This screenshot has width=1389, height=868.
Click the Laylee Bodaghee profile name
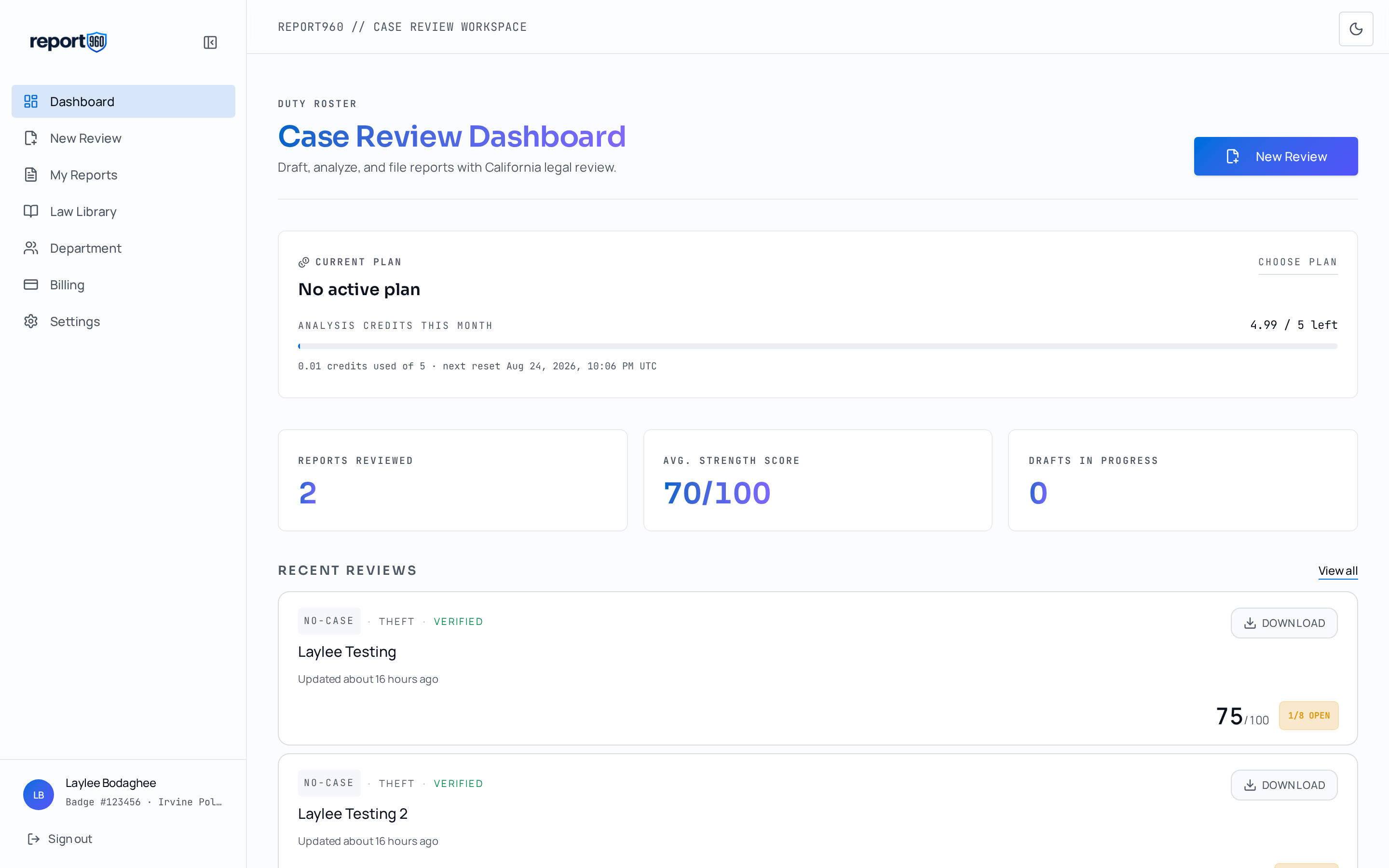pos(111,783)
